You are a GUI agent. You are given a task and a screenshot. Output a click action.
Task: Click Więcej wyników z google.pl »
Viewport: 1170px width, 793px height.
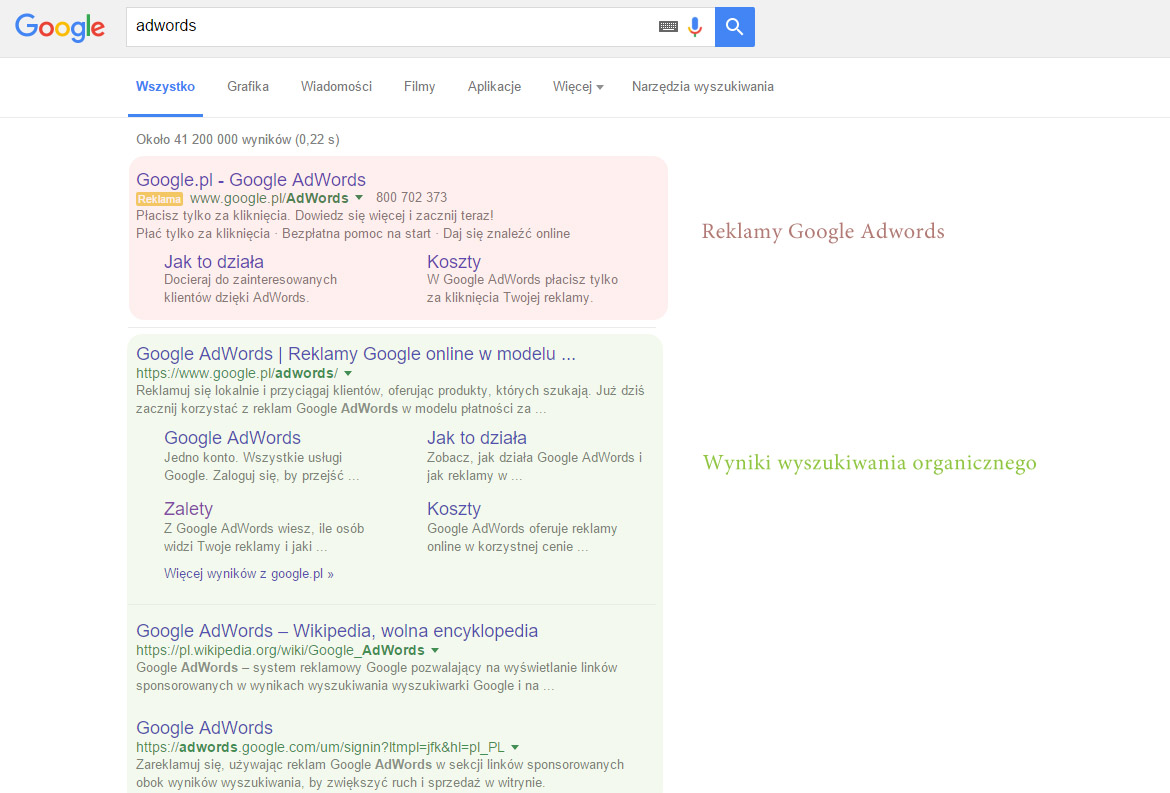pos(248,574)
